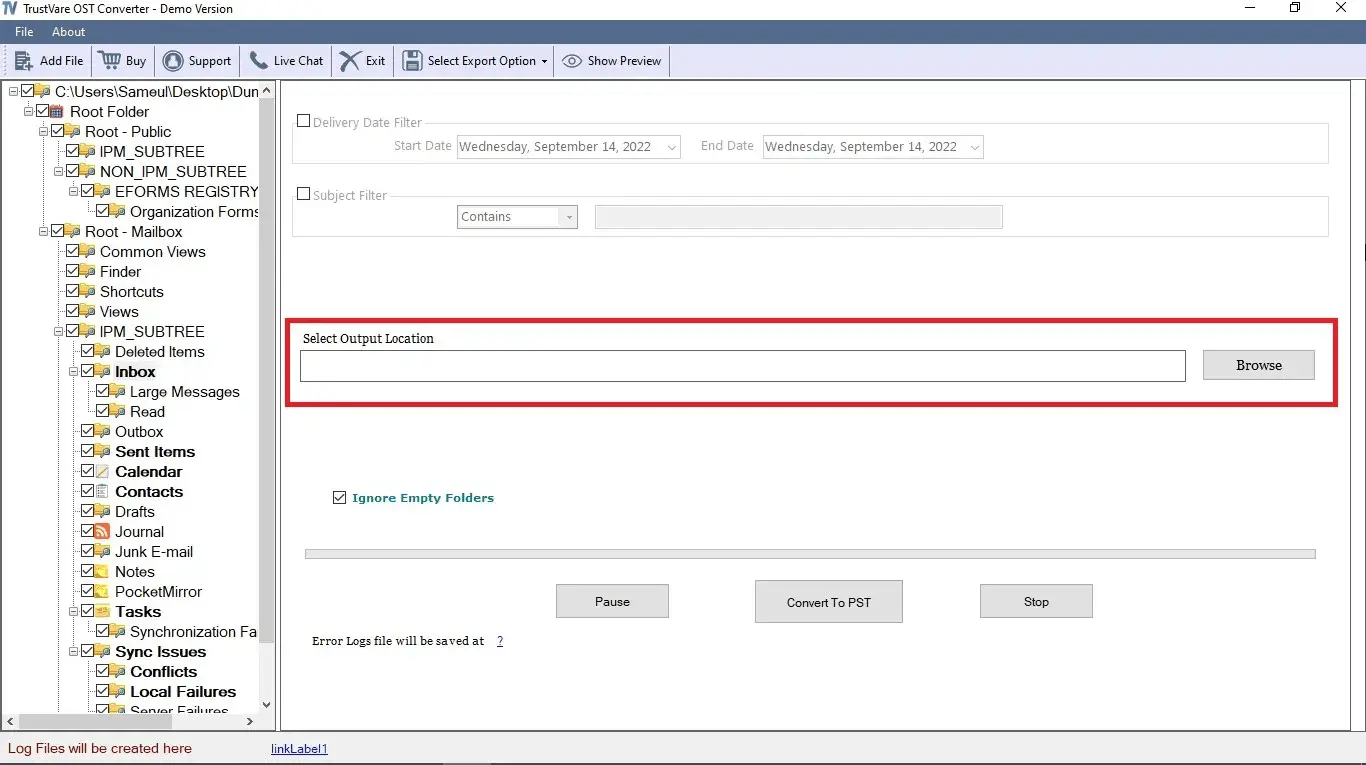Click Browse to choose output location
The width and height of the screenshot is (1366, 765).
click(x=1259, y=365)
